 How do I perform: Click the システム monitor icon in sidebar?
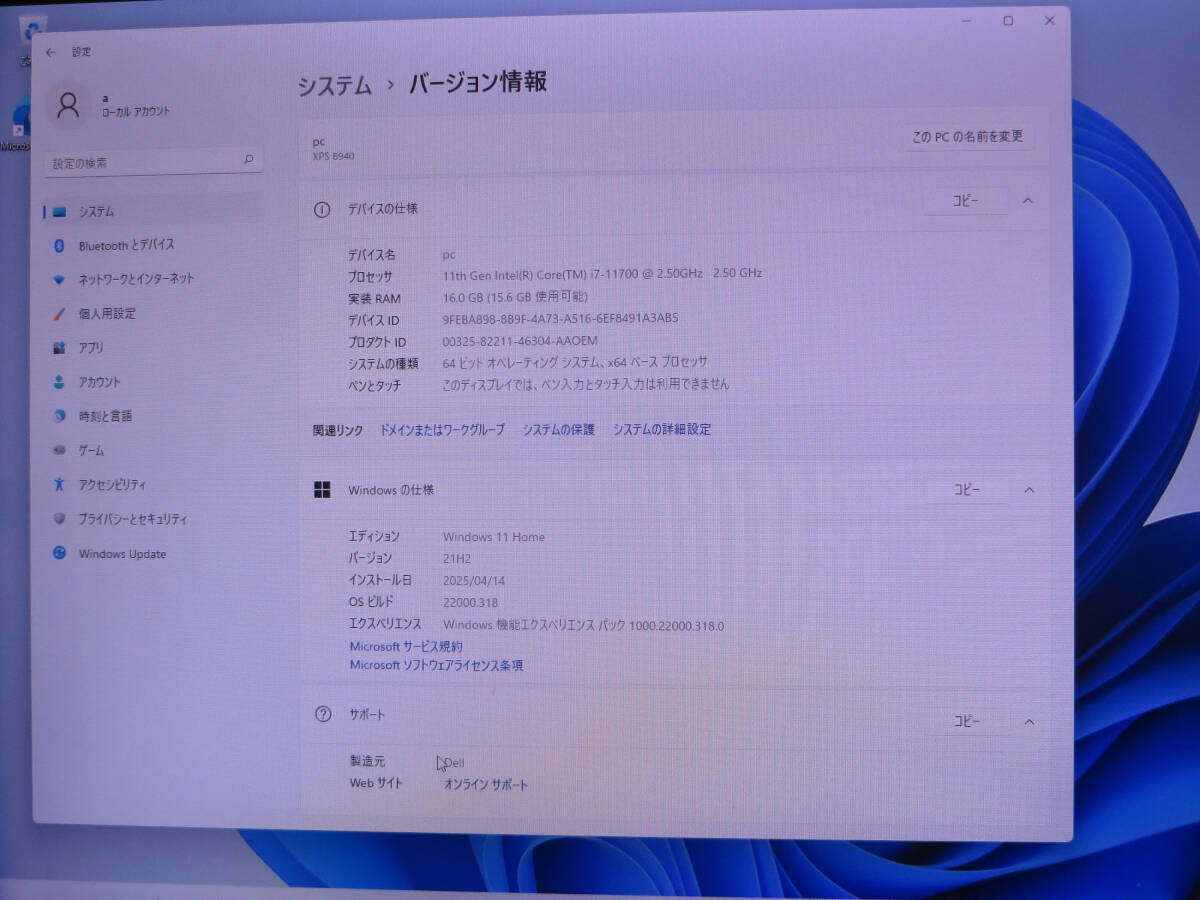click(x=60, y=212)
